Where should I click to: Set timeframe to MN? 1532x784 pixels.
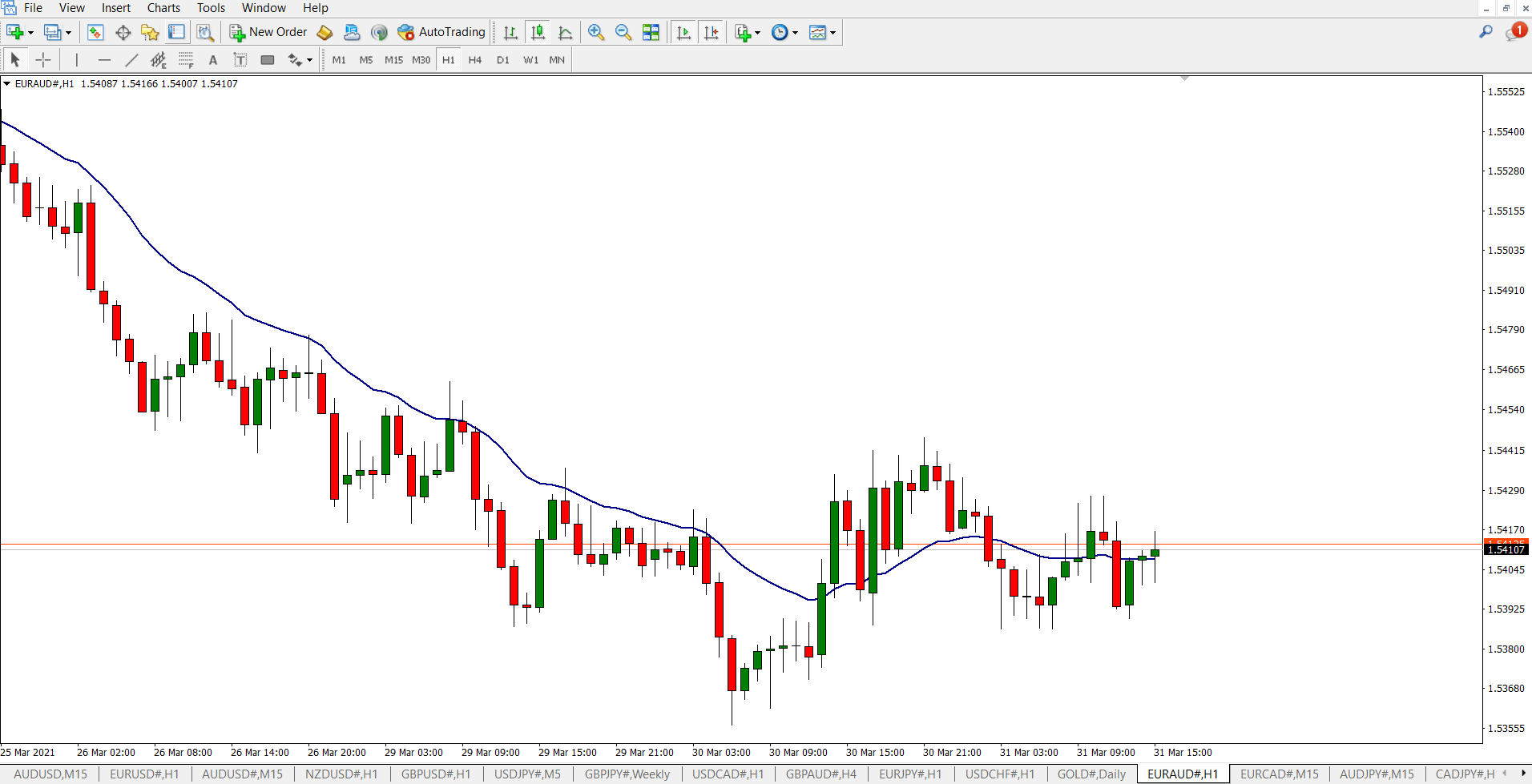(557, 60)
